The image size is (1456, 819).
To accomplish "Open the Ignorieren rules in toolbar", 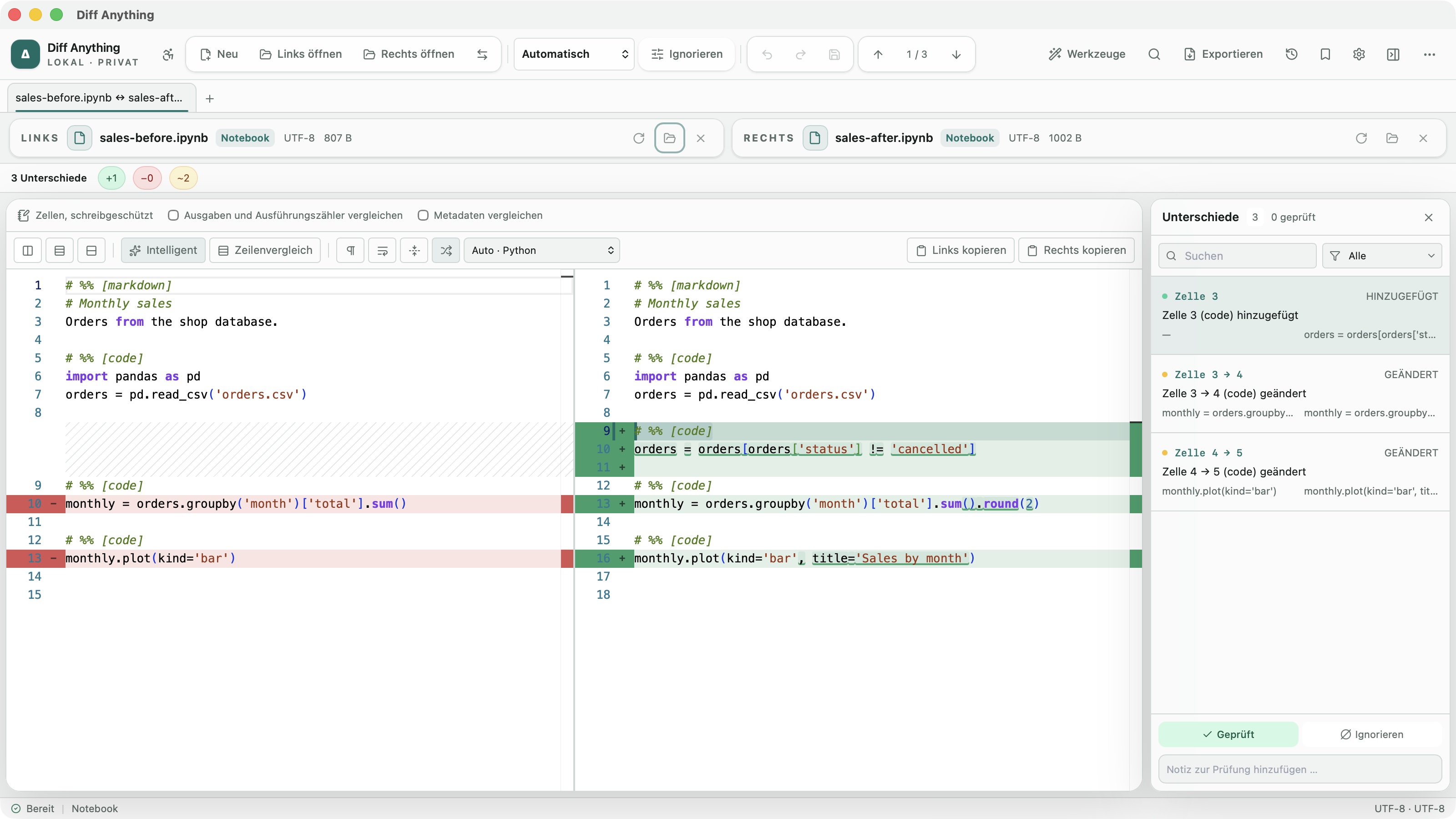I will click(687, 54).
